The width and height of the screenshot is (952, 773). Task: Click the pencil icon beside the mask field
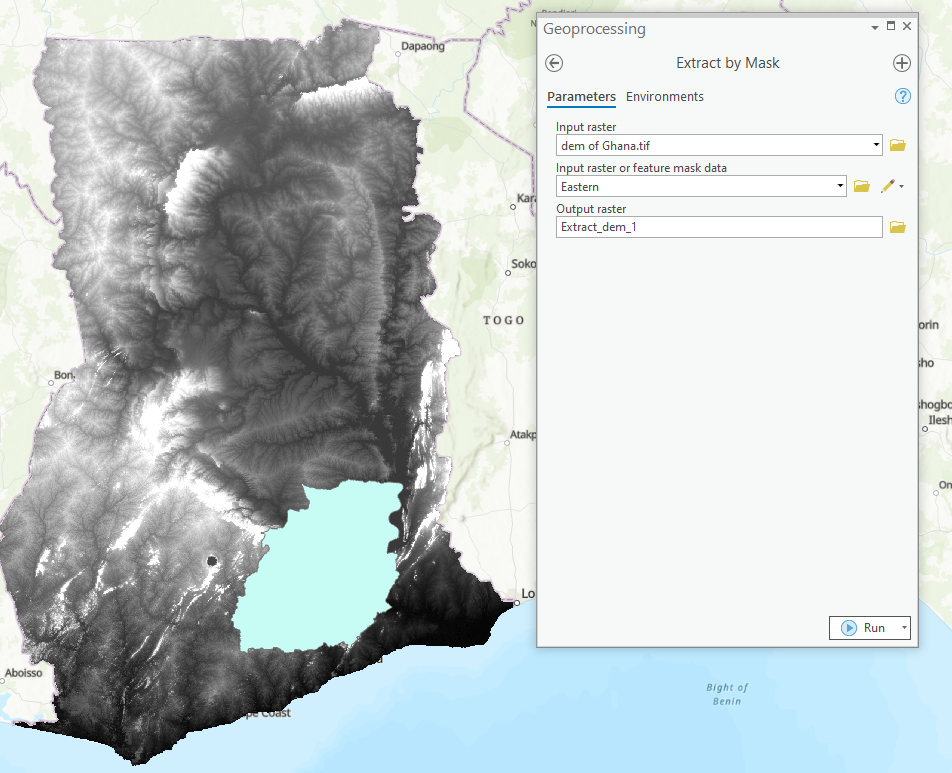(x=886, y=186)
